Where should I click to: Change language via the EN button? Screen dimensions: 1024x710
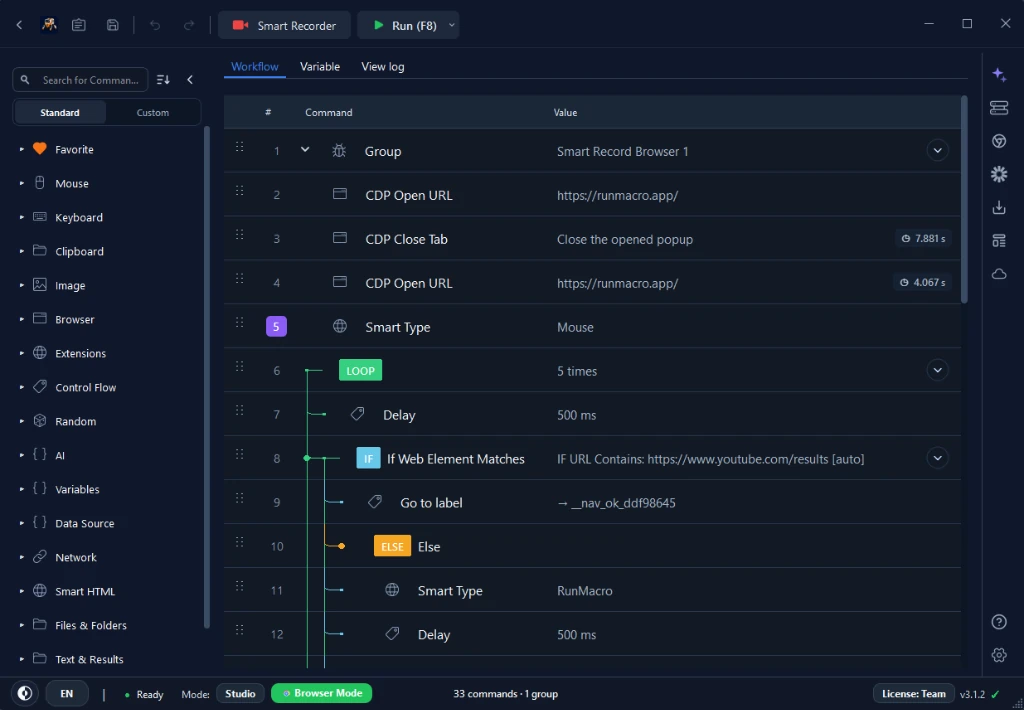[x=67, y=694]
